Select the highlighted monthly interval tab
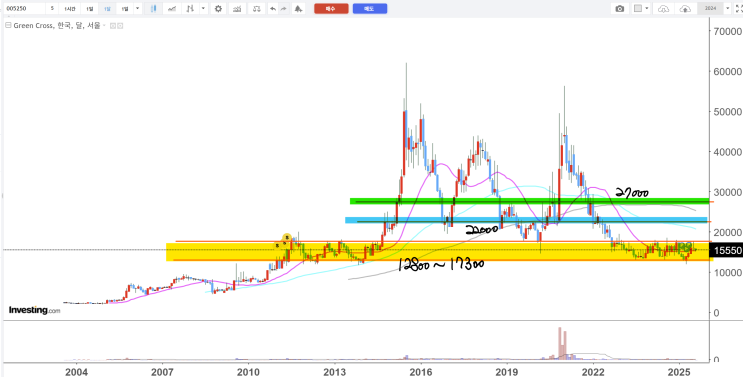Screen dimensions: 743x377 [x=107, y=9]
